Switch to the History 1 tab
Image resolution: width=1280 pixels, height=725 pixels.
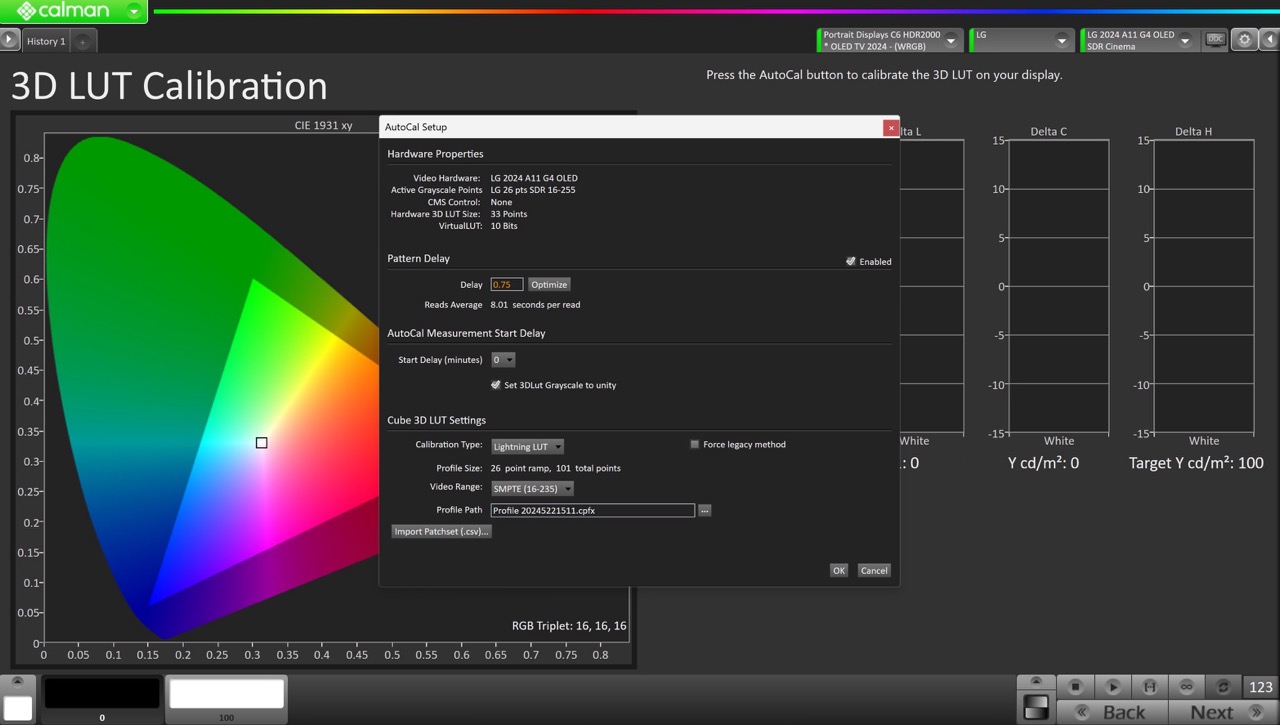point(46,41)
